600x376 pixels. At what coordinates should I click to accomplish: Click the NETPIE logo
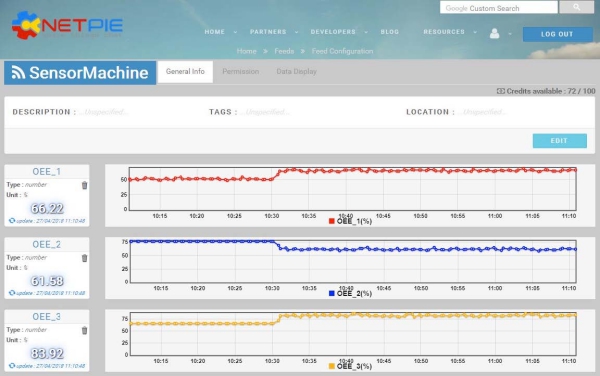point(67,25)
